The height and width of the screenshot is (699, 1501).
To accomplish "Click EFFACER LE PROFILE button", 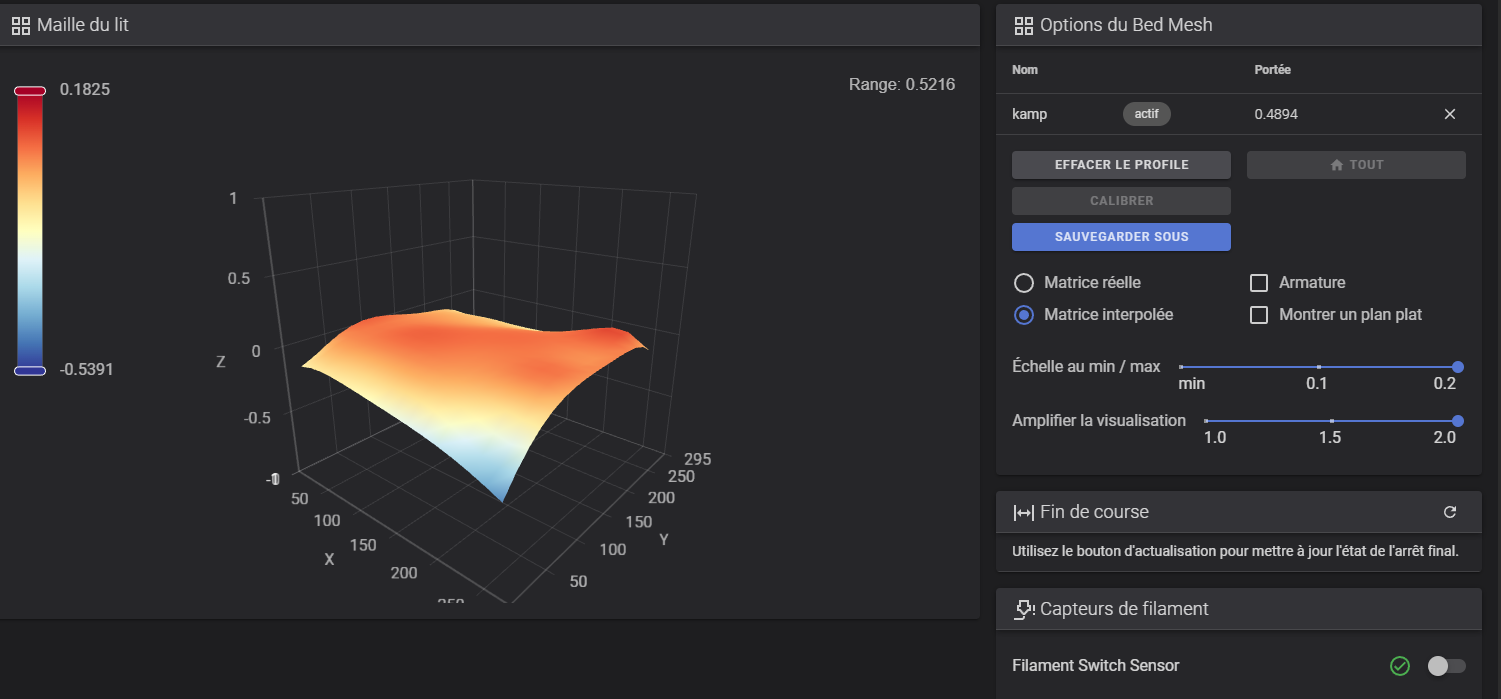I will (1121, 165).
